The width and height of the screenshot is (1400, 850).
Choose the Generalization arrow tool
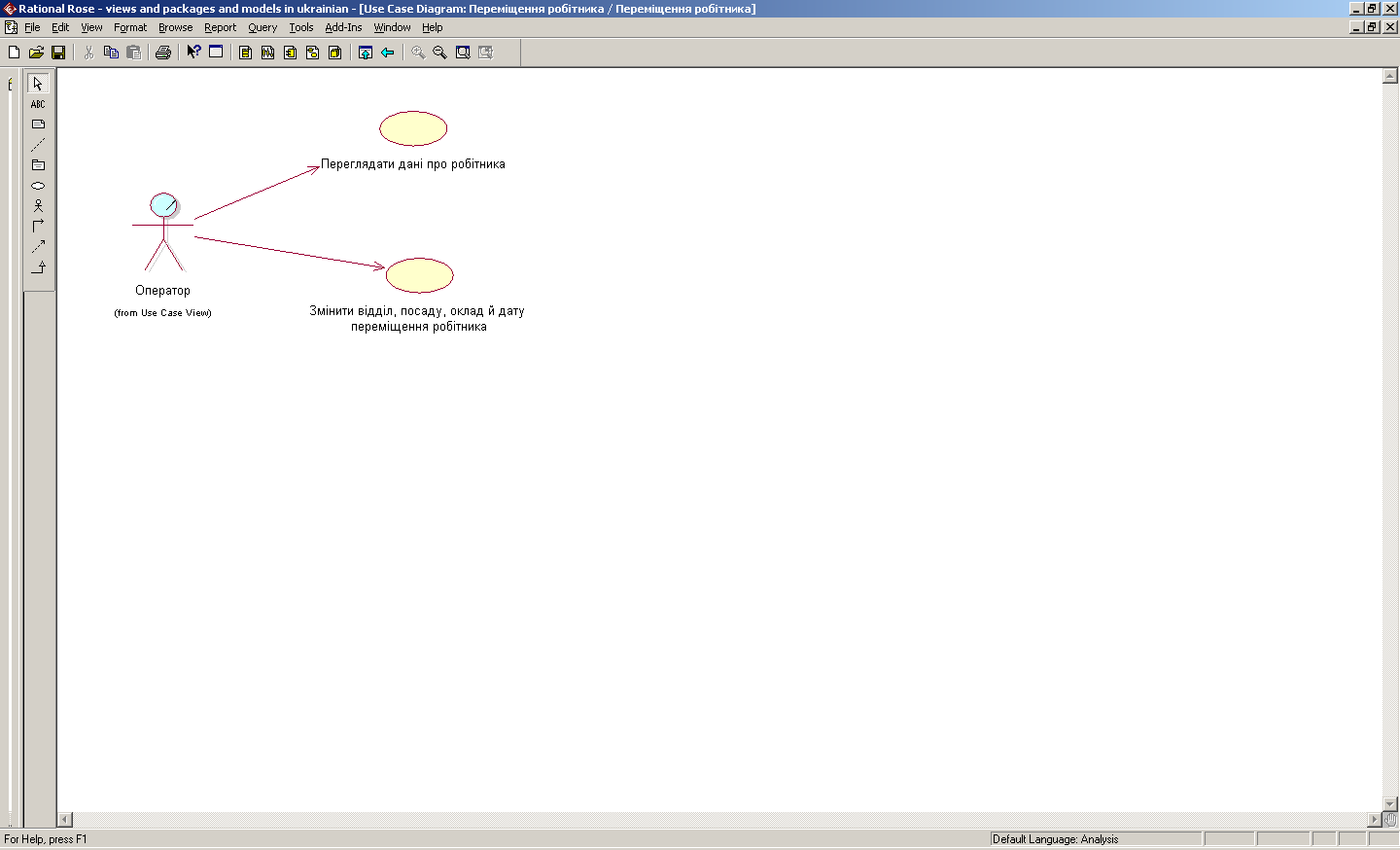38,267
